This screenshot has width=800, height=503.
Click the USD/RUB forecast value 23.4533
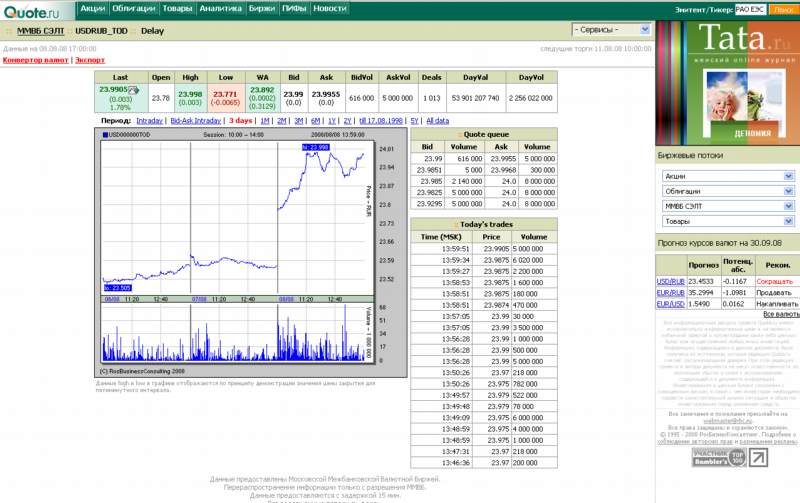pos(701,282)
